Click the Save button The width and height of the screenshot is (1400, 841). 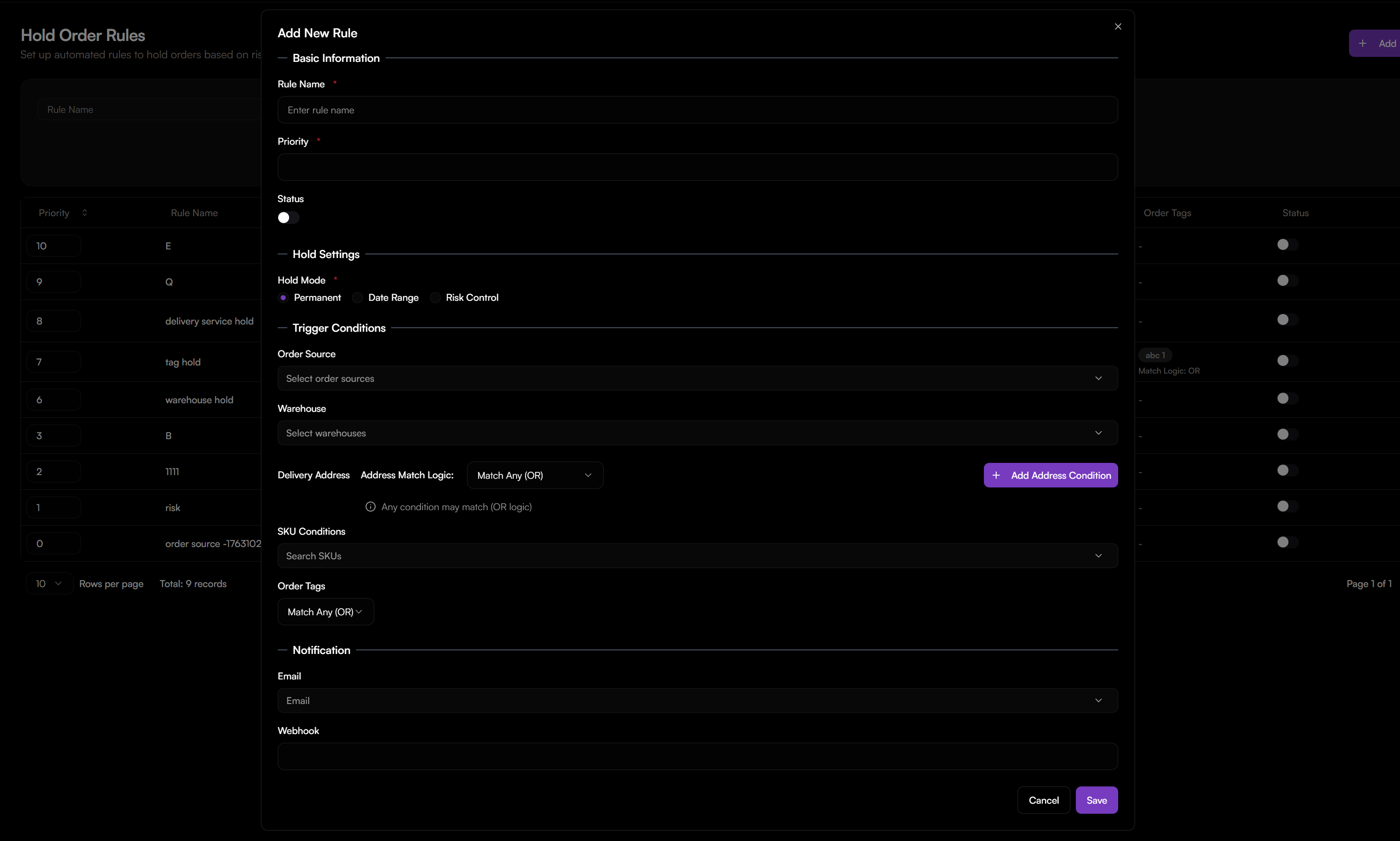[x=1096, y=800]
